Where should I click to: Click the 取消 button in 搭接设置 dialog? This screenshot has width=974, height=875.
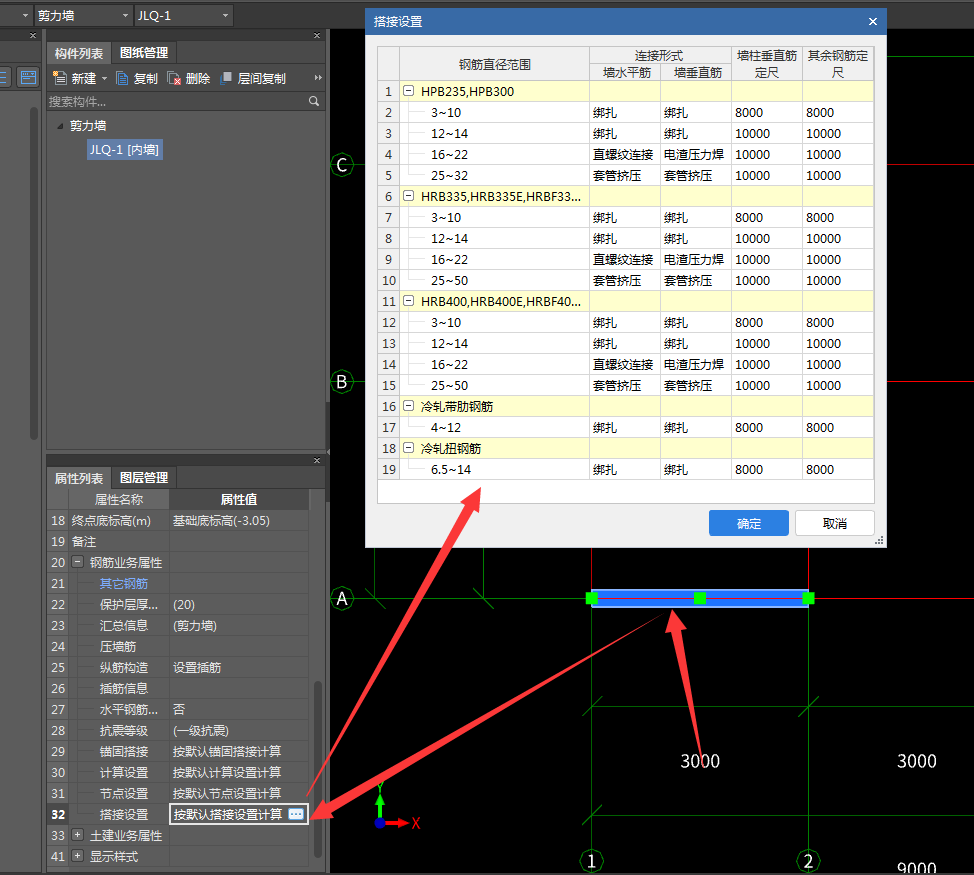coord(835,523)
